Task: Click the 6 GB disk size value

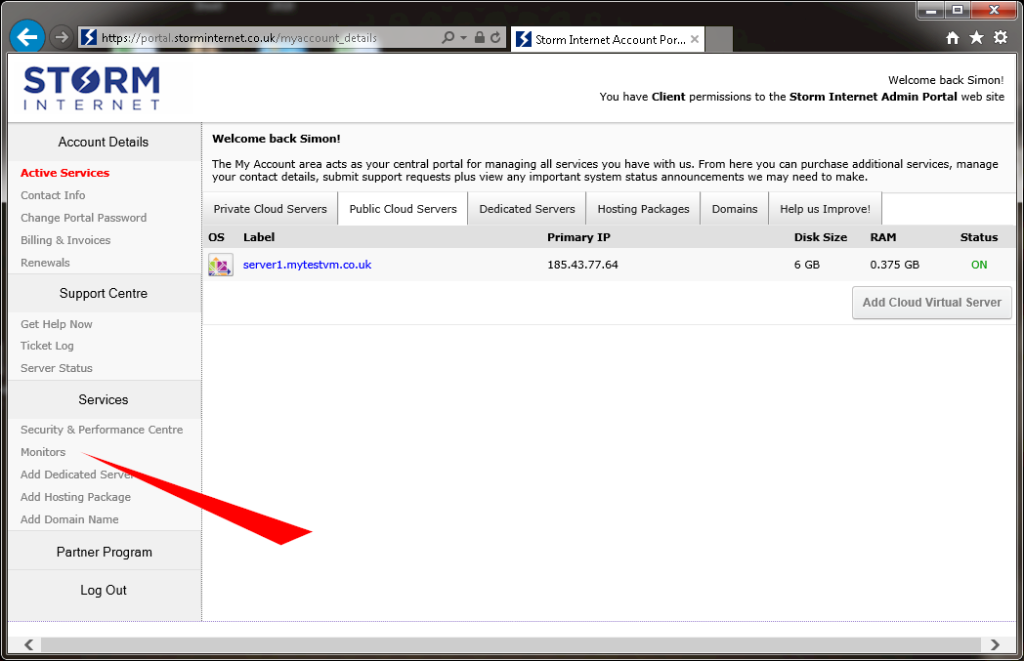Action: point(807,265)
